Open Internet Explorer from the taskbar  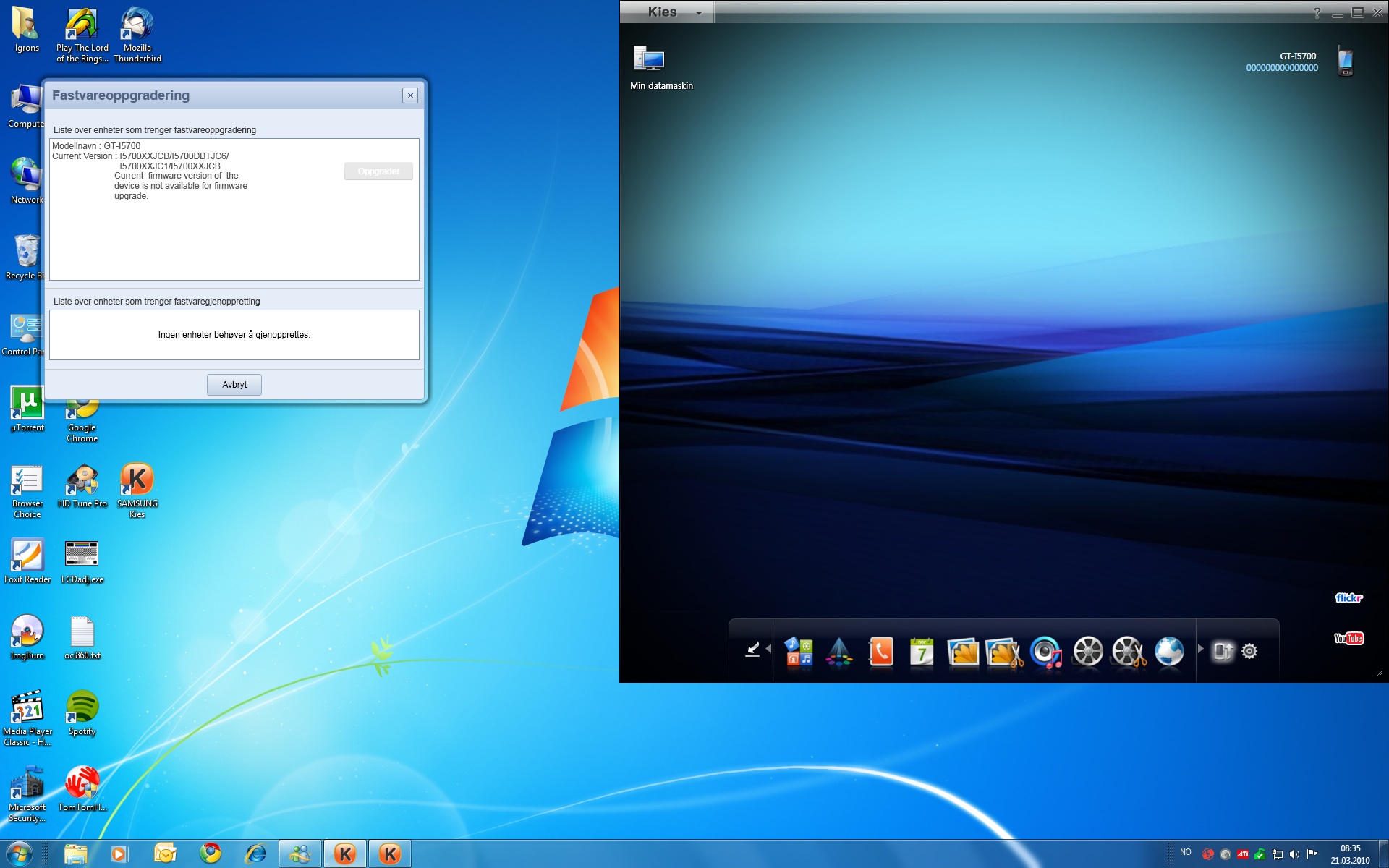(255, 854)
